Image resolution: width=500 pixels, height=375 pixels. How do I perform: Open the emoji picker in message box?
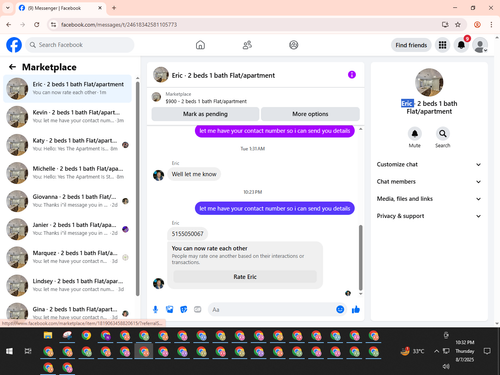340,310
